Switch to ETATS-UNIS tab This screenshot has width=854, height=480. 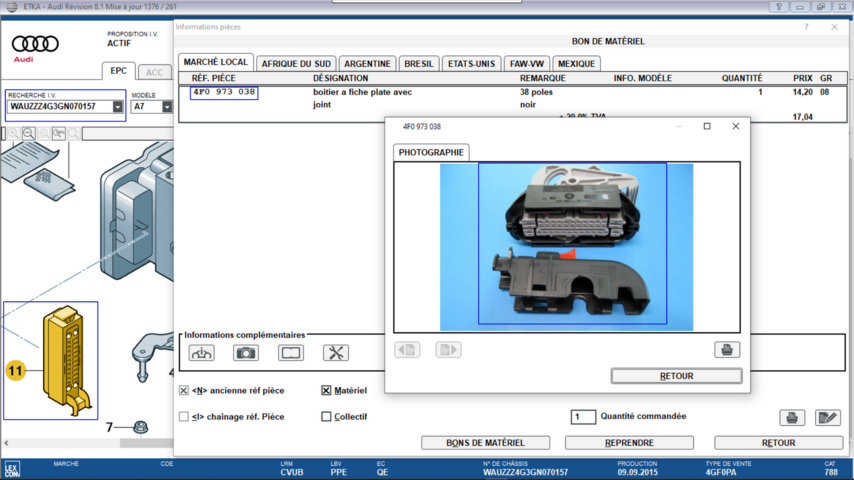point(472,64)
